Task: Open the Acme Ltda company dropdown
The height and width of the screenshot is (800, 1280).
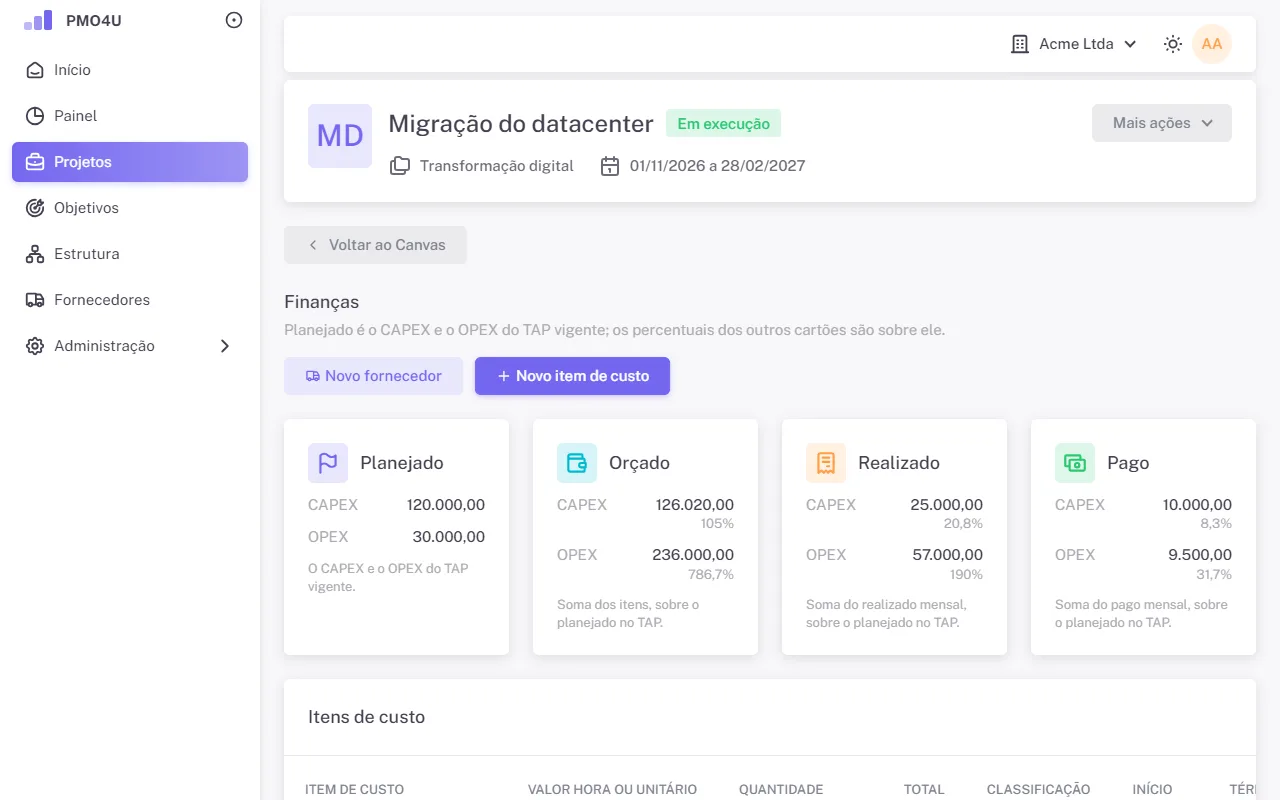Action: (x=1074, y=44)
